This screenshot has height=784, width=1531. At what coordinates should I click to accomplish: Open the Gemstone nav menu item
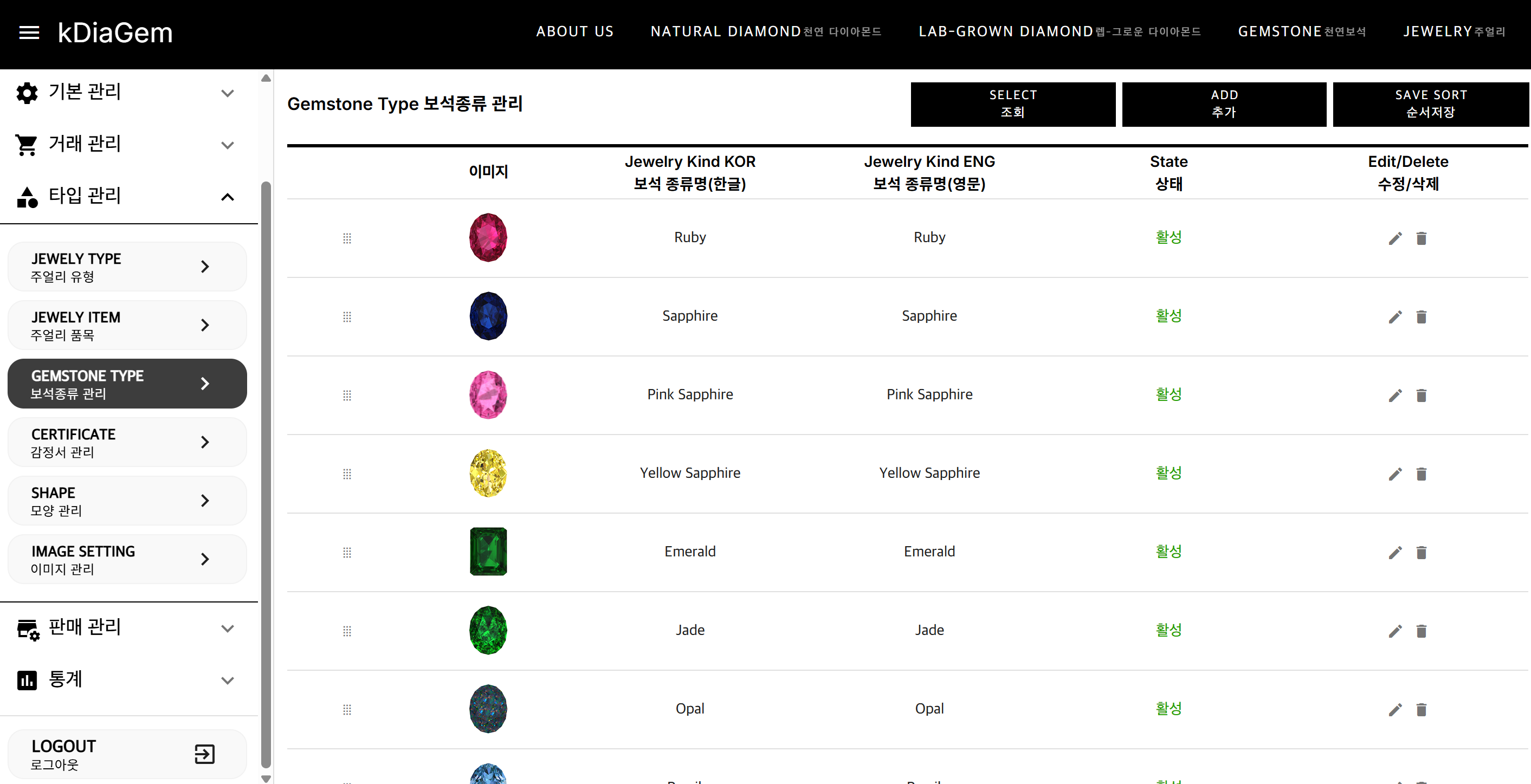(x=1302, y=31)
